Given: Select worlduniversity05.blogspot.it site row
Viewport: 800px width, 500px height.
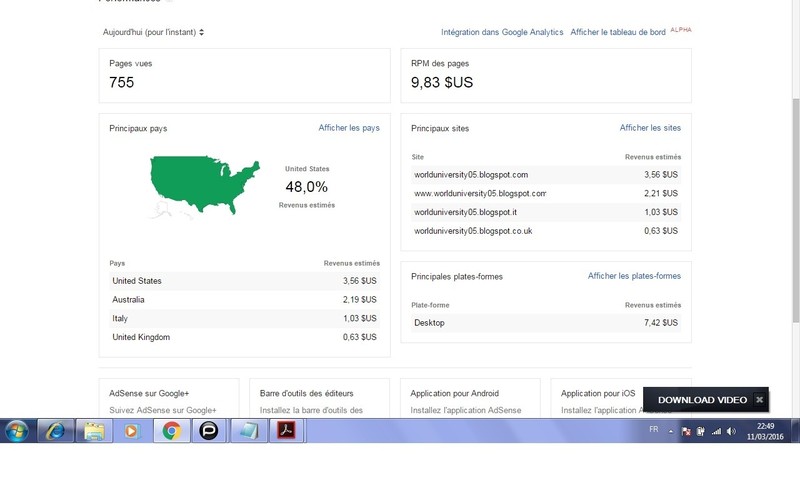Looking at the screenshot, I should tap(546, 212).
